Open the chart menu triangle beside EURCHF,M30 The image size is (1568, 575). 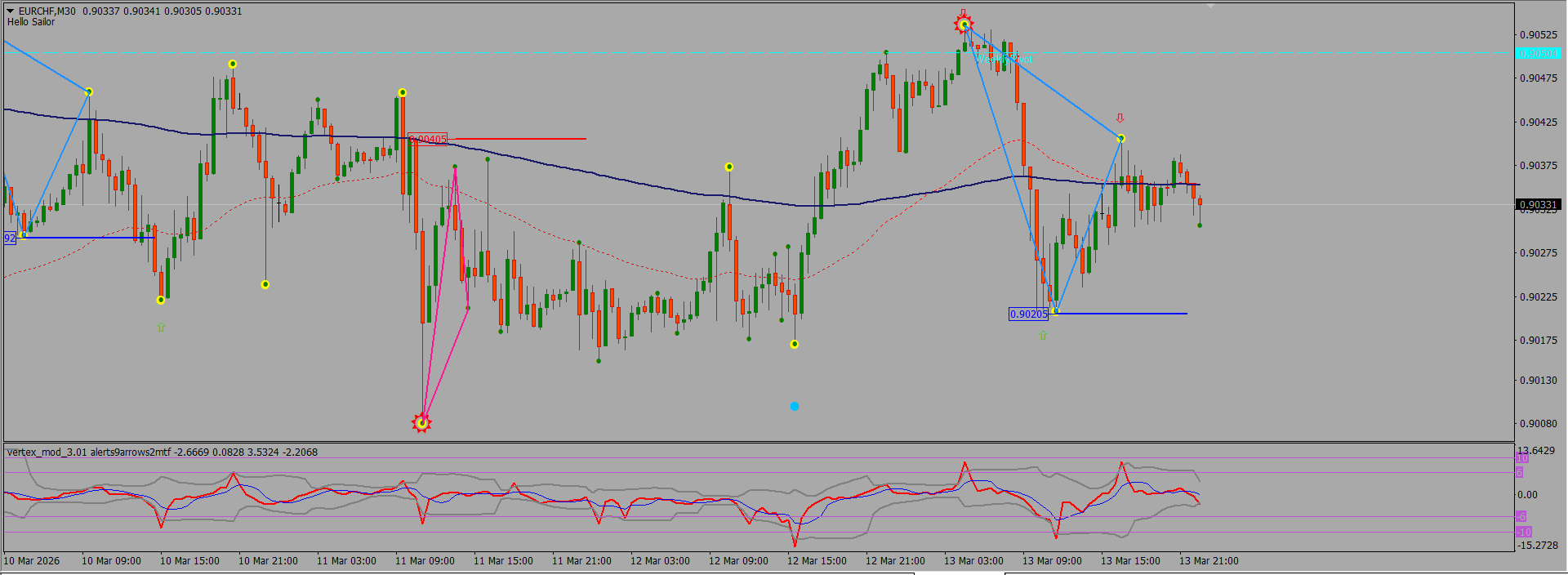click(11, 11)
